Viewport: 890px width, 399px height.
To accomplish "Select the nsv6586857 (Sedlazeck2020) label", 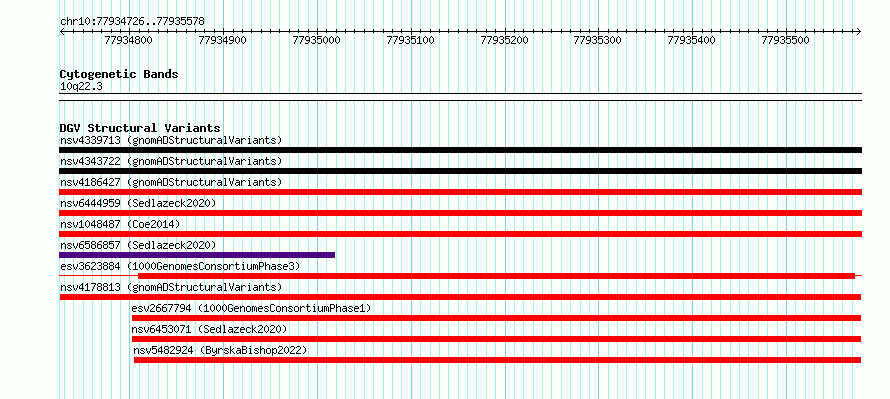I will 138,245.
